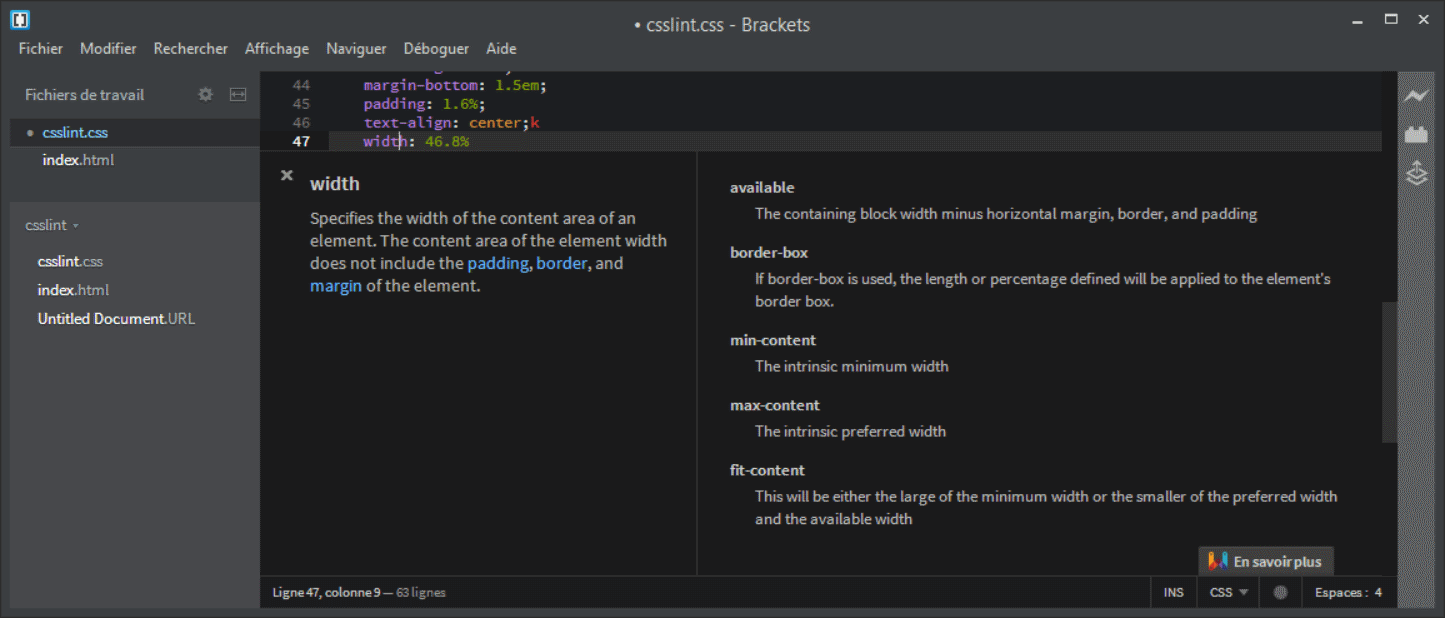The image size is (1445, 618).
Task: Follow the margin link in description
Action: (336, 286)
